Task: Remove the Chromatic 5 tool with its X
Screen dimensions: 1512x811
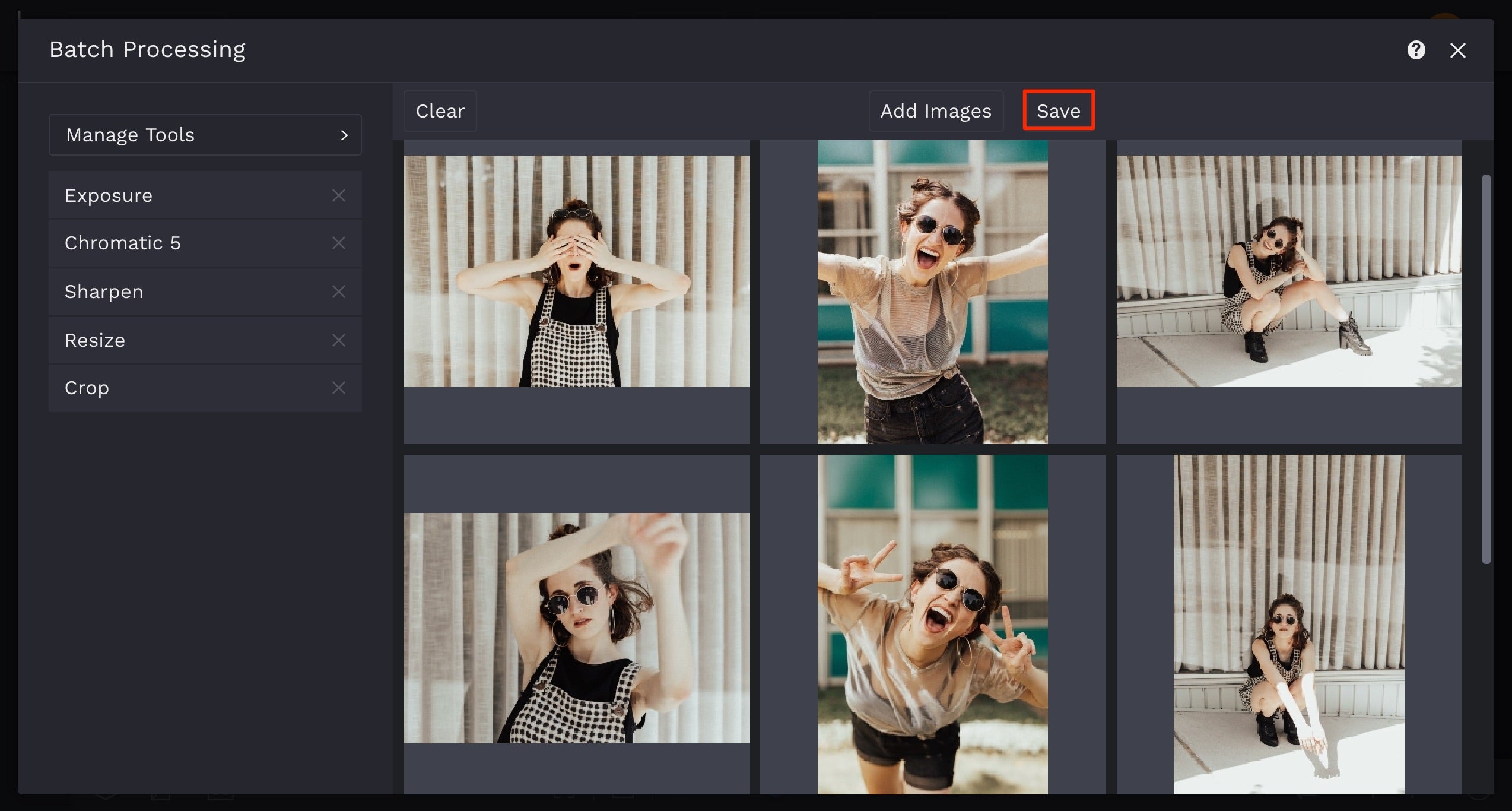Action: (x=338, y=243)
